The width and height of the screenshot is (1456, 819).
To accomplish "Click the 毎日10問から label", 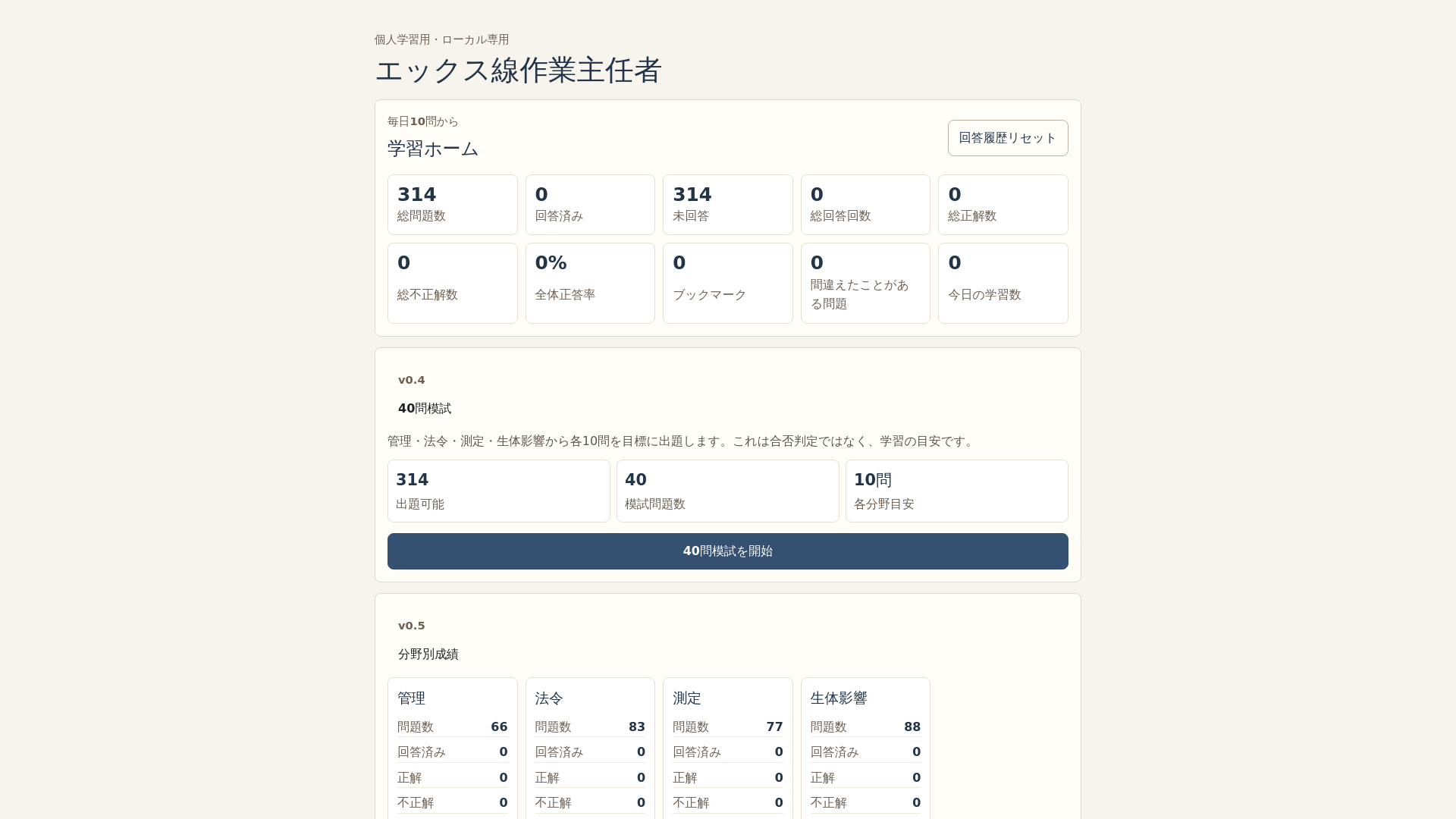I will pos(423,121).
